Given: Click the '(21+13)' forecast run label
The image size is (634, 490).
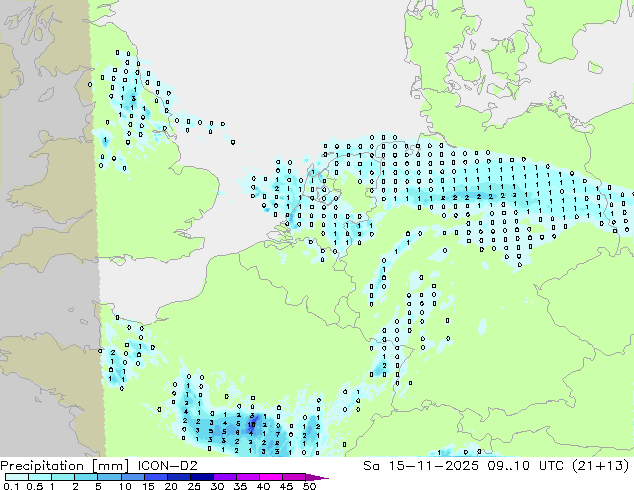Looking at the screenshot, I should pos(601,466).
